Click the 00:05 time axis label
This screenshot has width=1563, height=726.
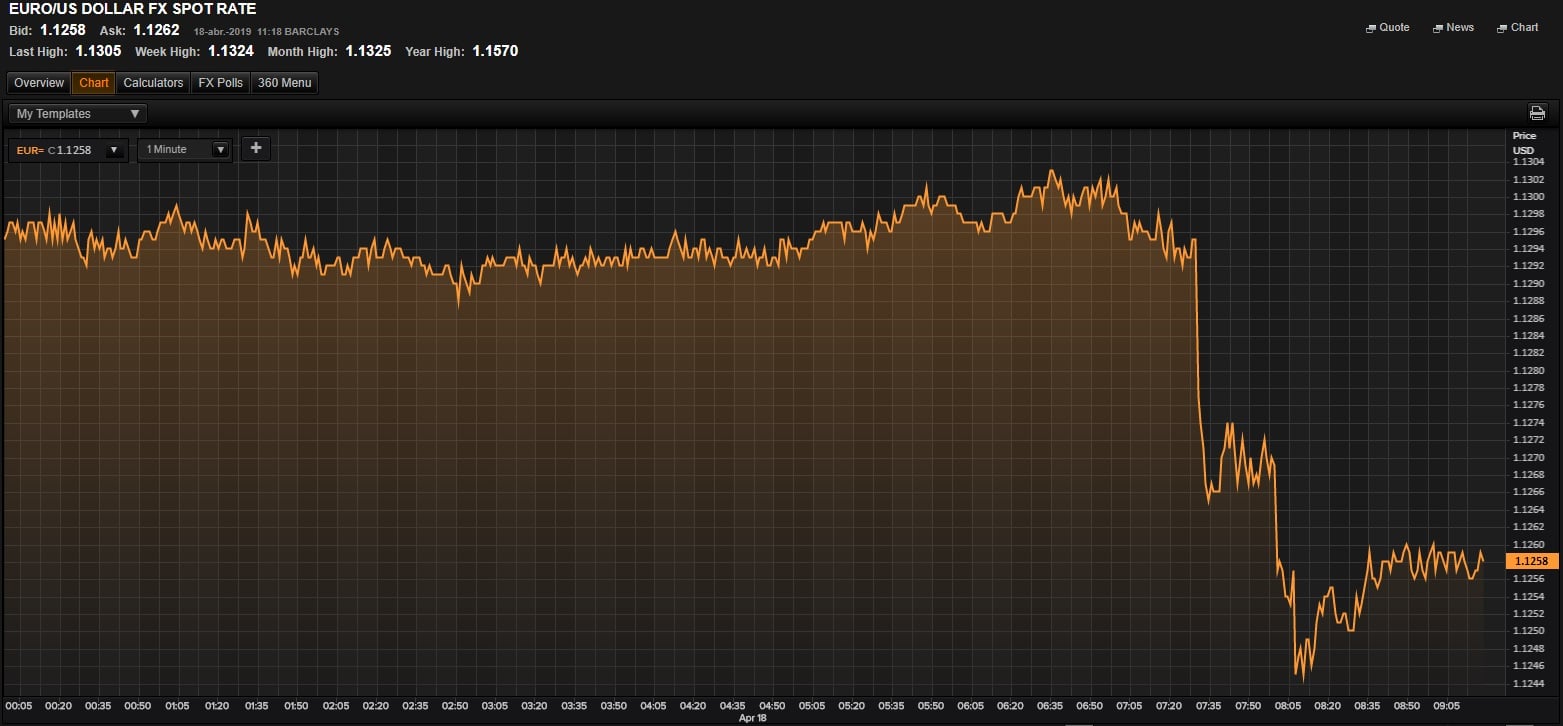[x=19, y=706]
